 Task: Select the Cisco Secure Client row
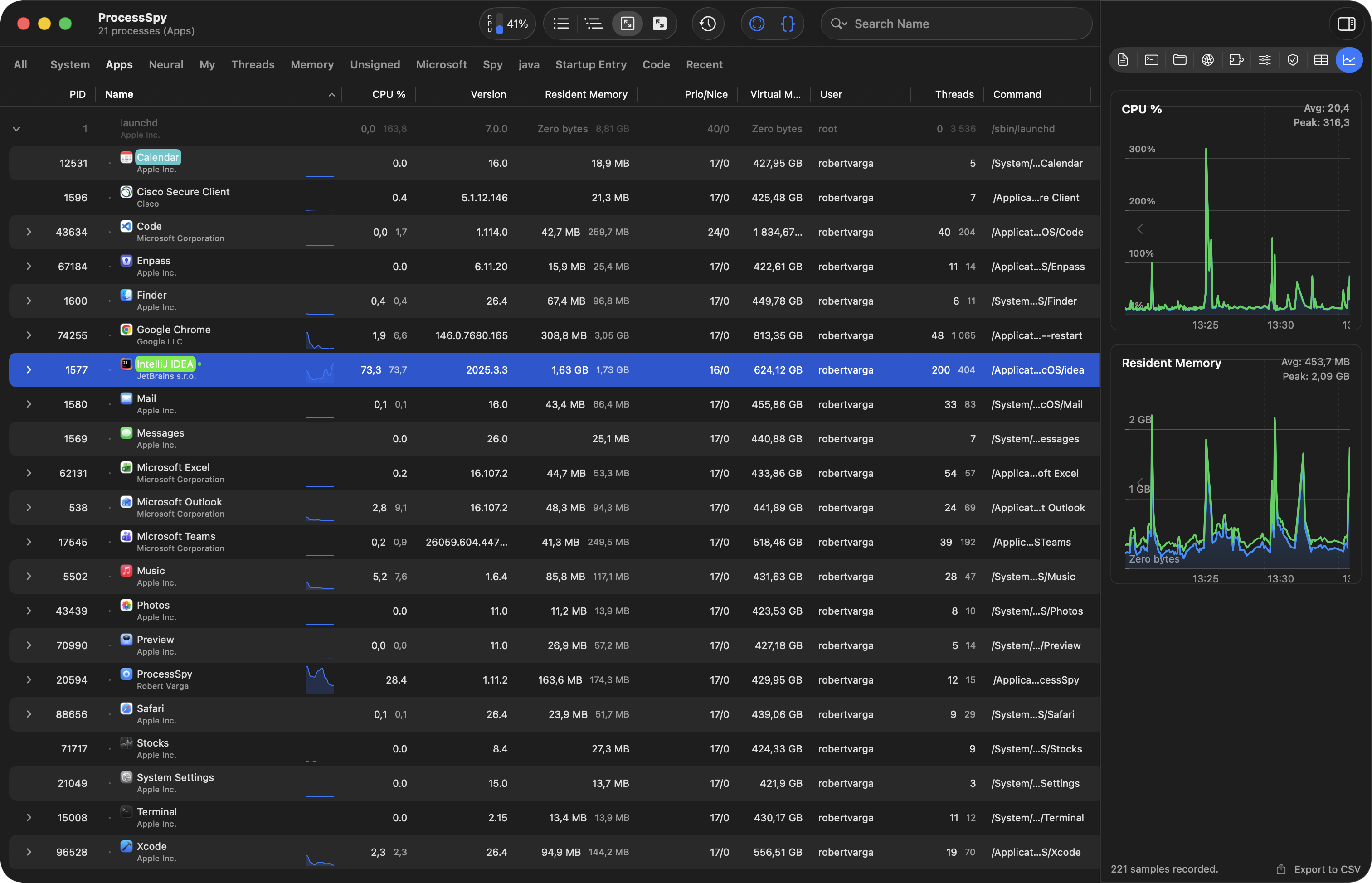click(554, 198)
